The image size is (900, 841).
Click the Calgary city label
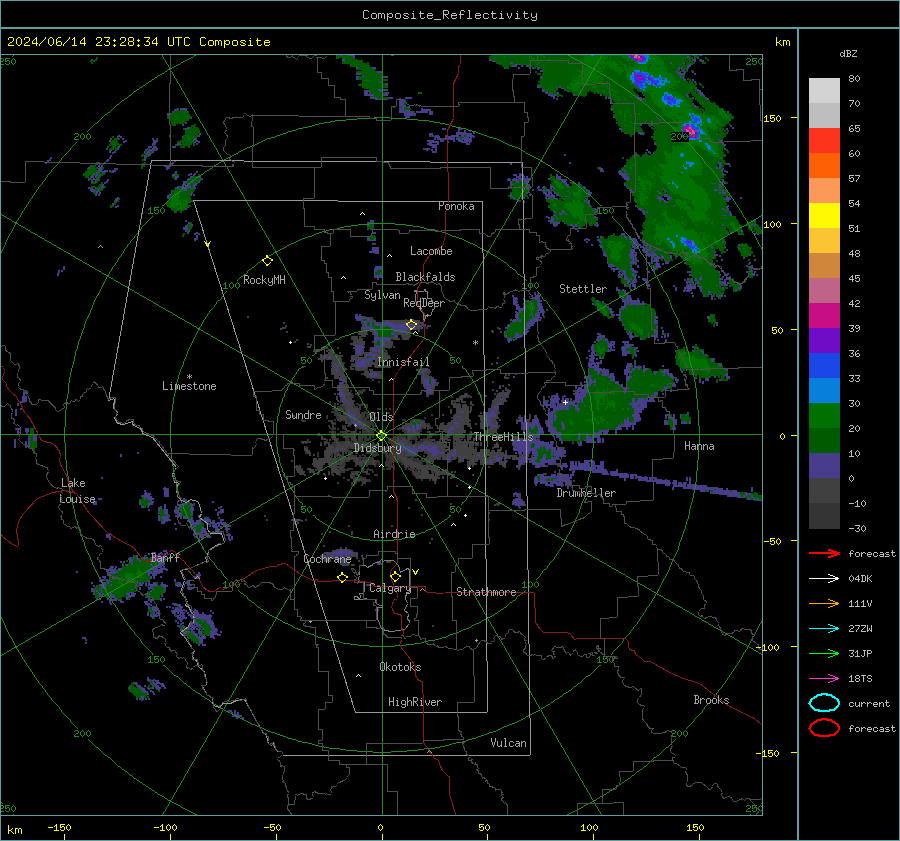click(390, 588)
